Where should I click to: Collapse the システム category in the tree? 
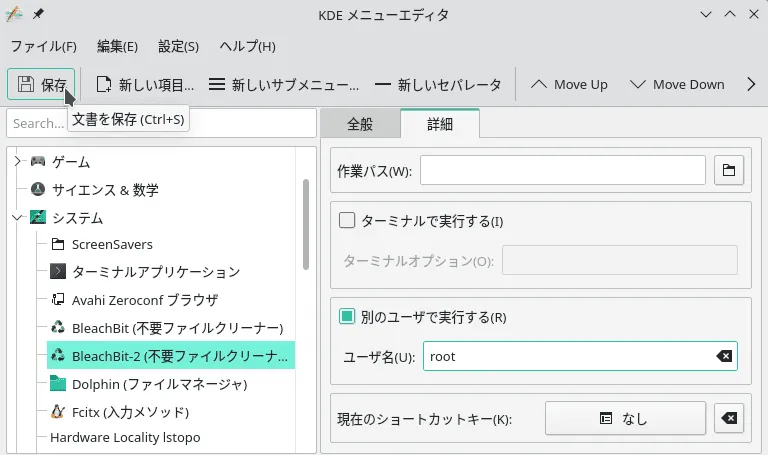click(17, 217)
